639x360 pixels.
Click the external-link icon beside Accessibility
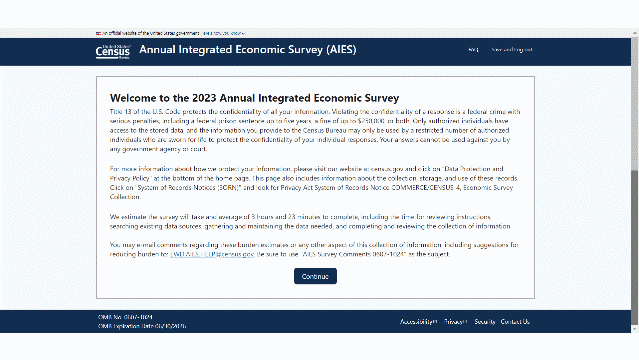tap(435, 322)
